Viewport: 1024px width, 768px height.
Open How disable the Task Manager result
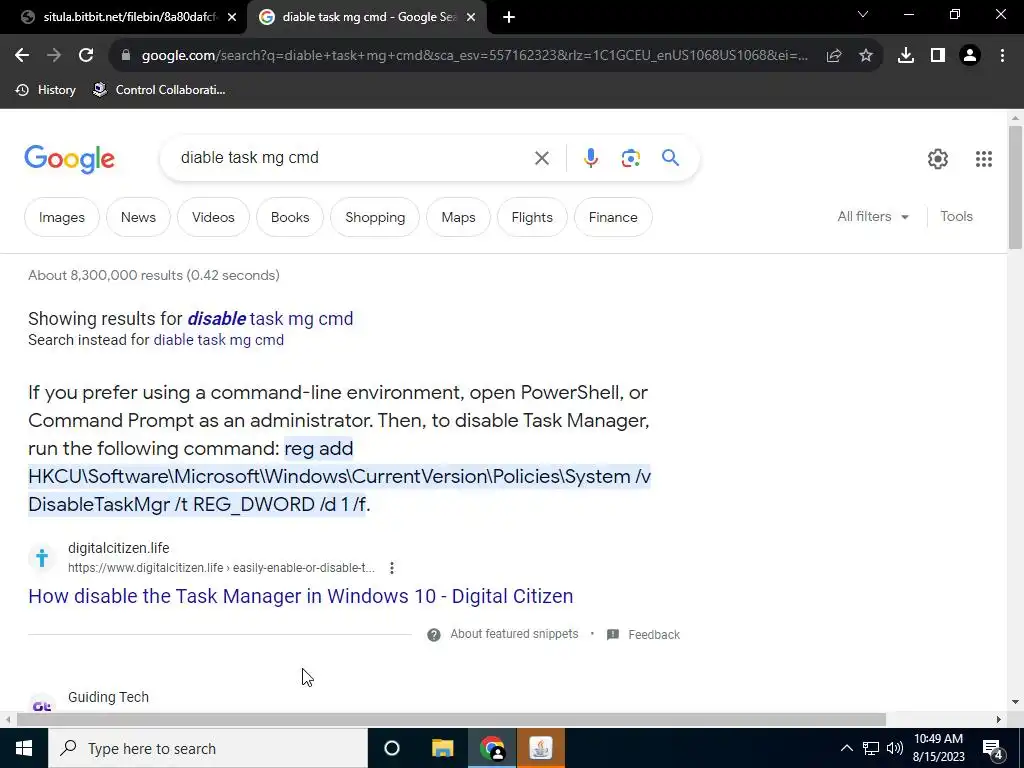[x=300, y=596]
